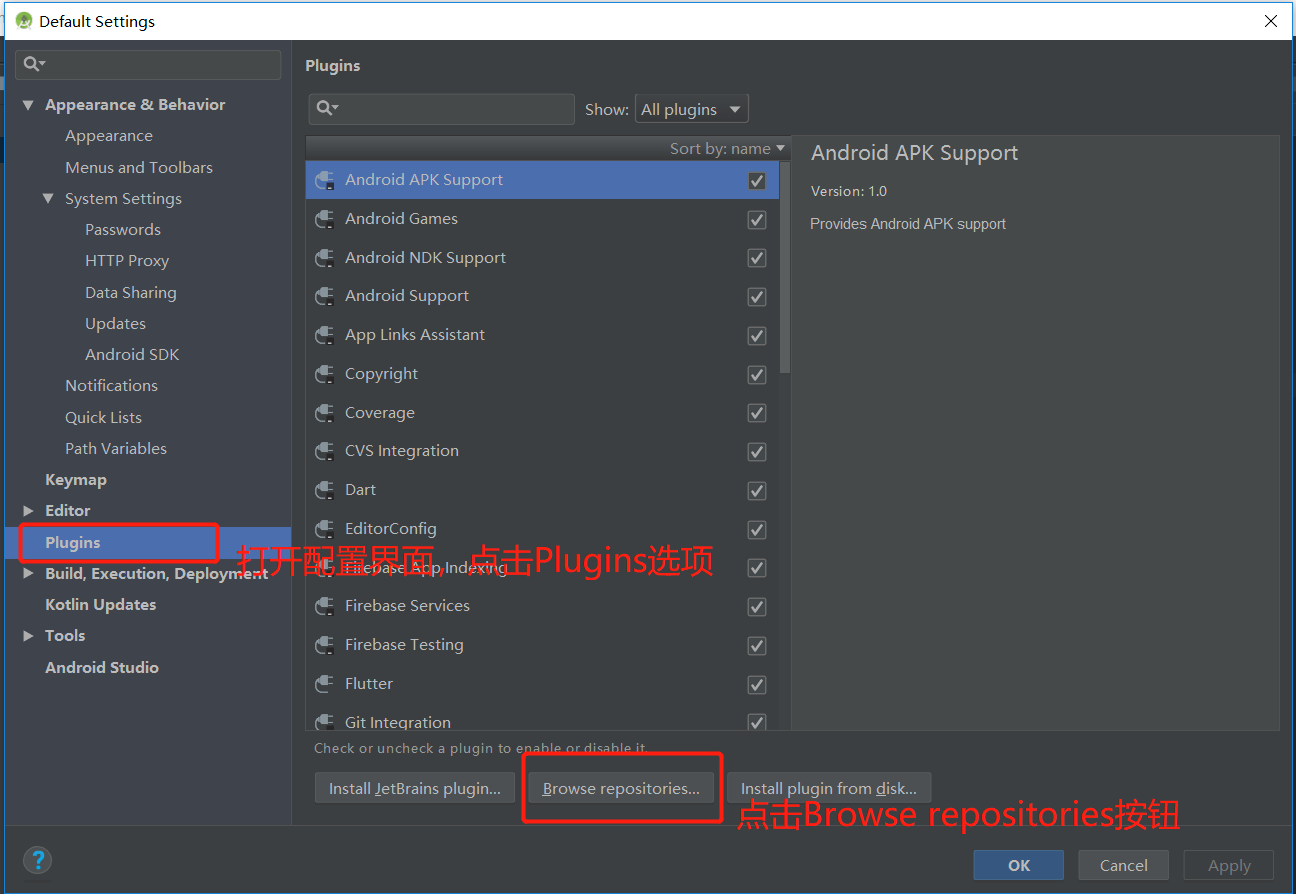Confirm with the OK button

(x=1019, y=865)
